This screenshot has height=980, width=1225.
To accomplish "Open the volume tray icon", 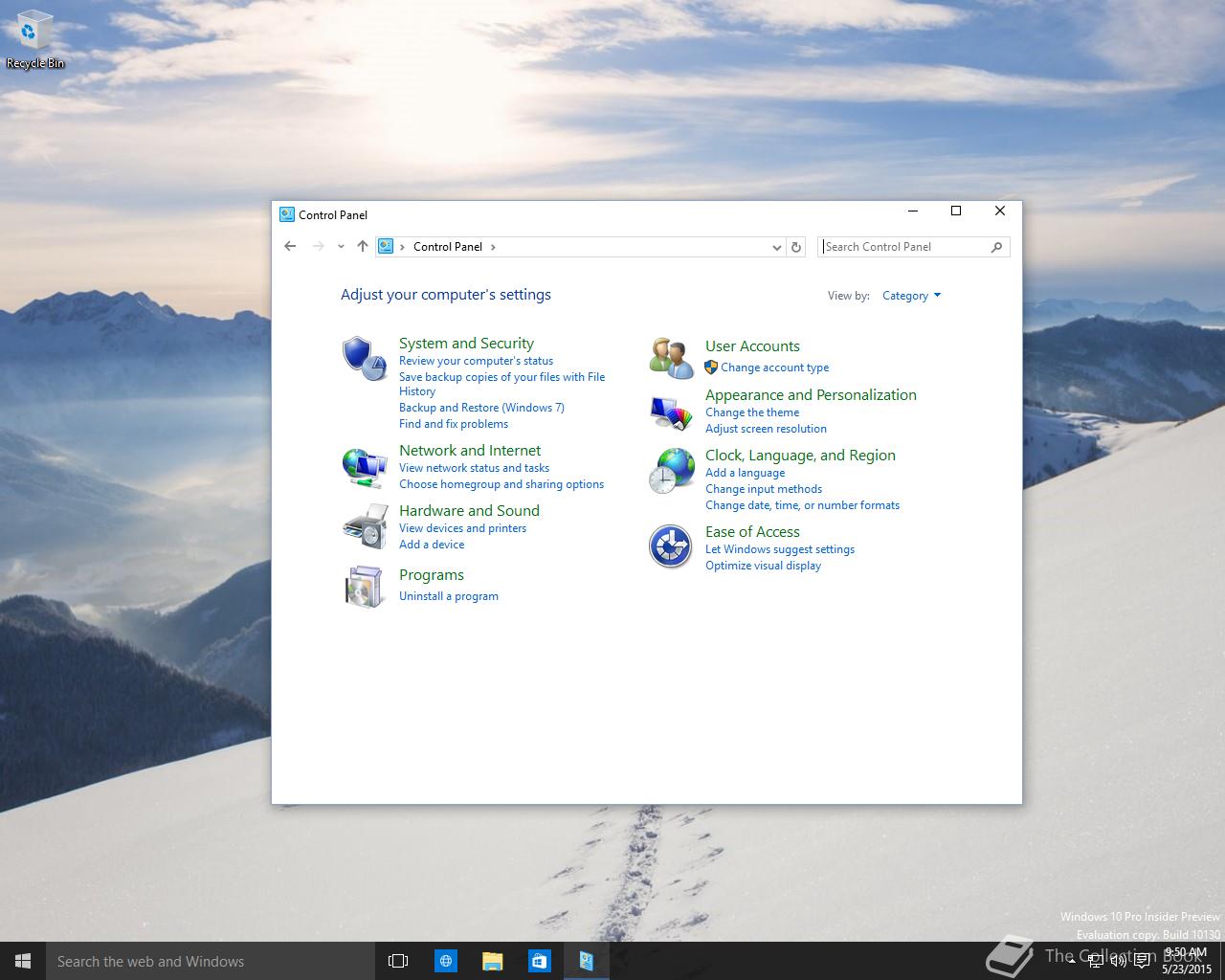I will pos(1118,961).
